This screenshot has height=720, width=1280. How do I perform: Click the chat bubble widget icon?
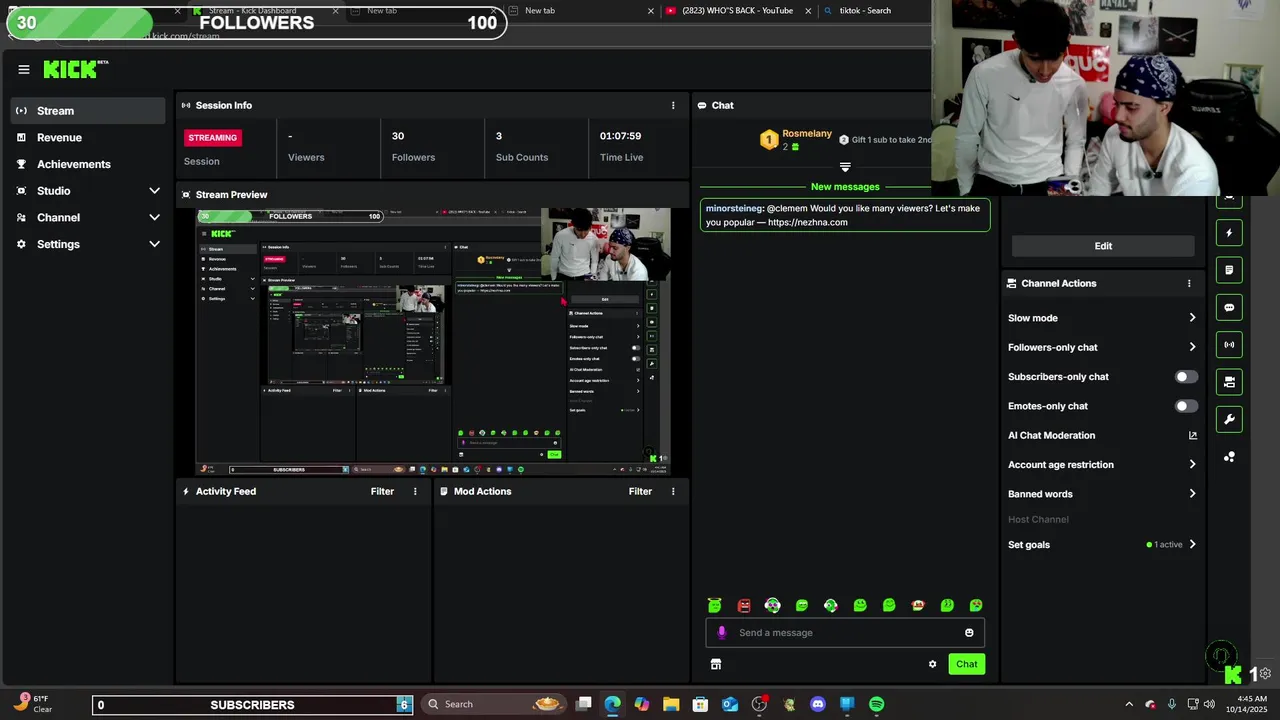tap(1229, 307)
